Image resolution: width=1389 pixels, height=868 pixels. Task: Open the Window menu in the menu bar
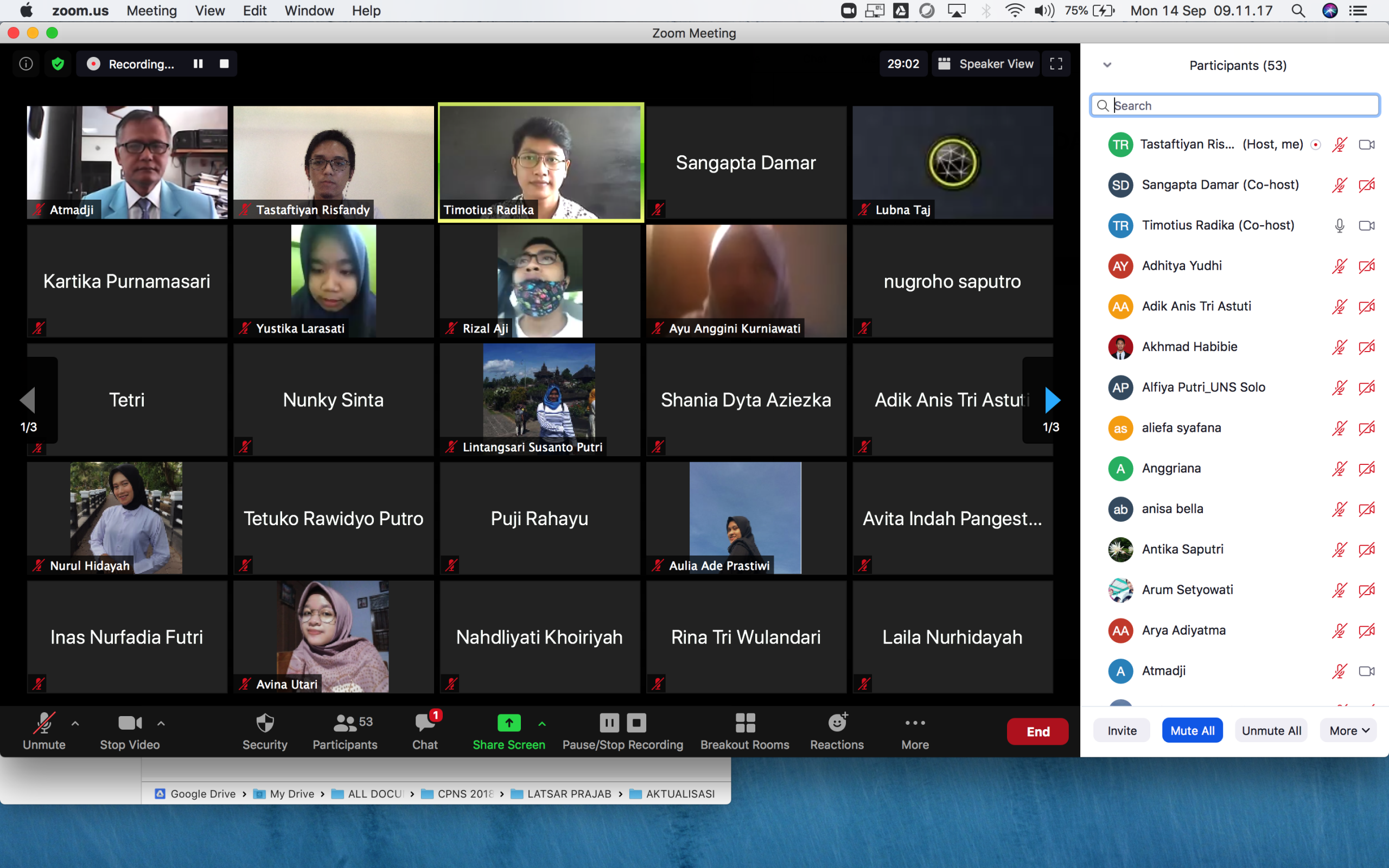(309, 11)
